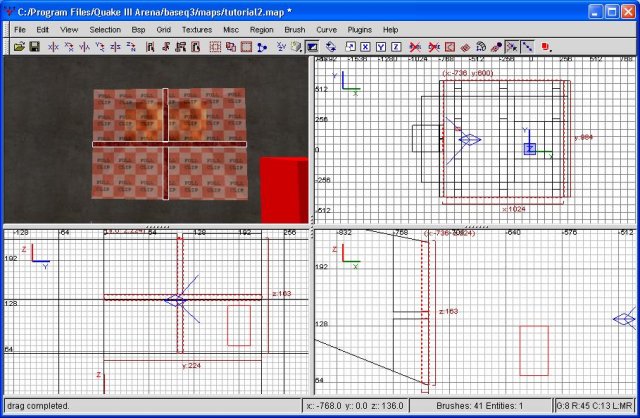Rotate selection around the x-axis

69,47
